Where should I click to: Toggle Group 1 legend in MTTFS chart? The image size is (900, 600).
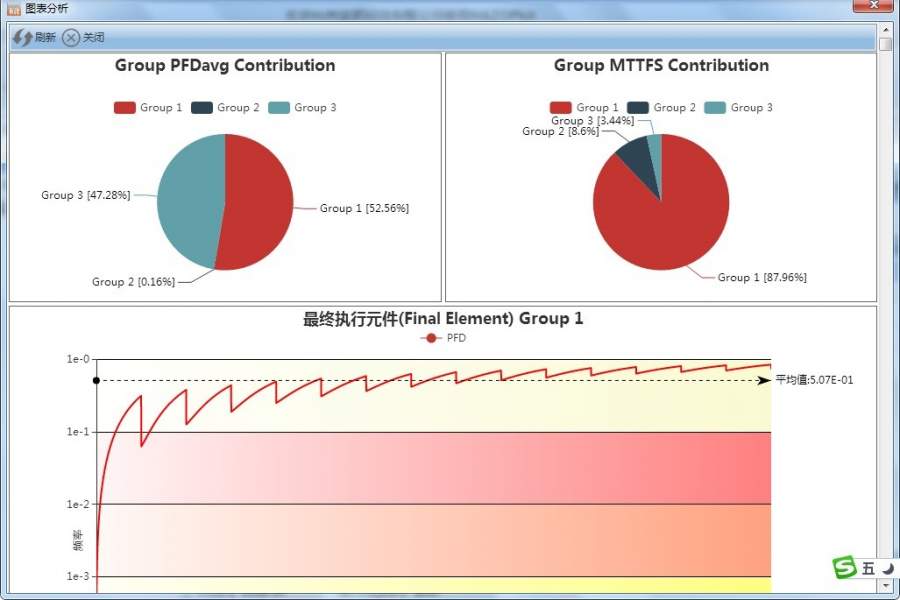(x=584, y=107)
